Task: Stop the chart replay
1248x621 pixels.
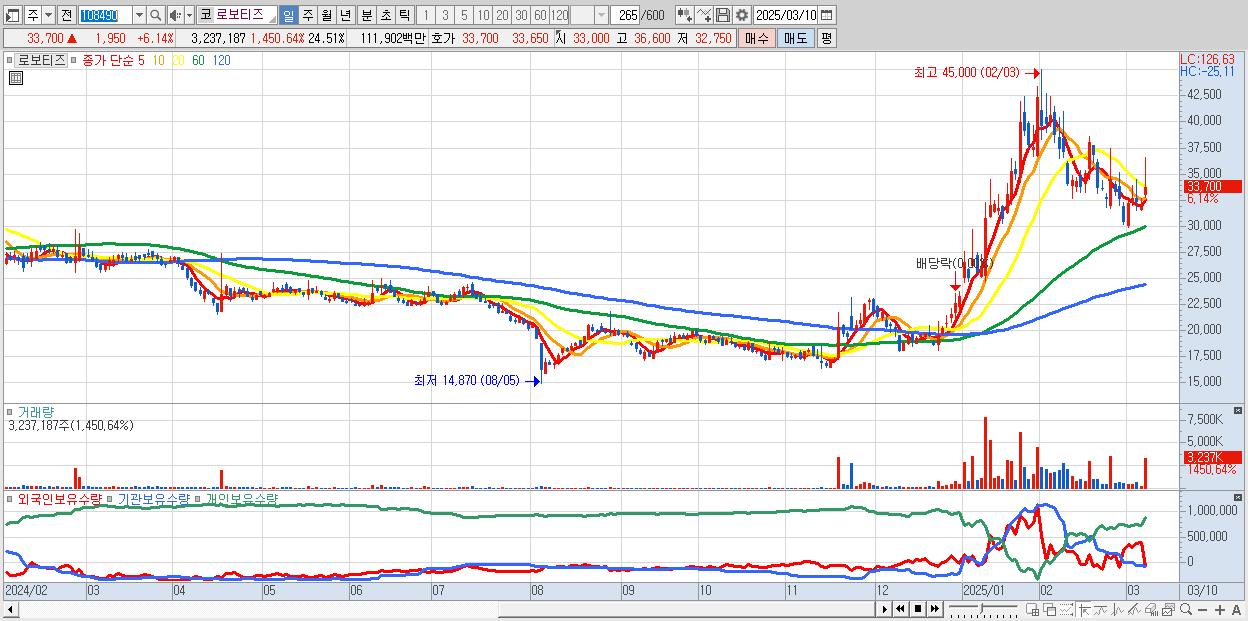Action: click(x=918, y=609)
